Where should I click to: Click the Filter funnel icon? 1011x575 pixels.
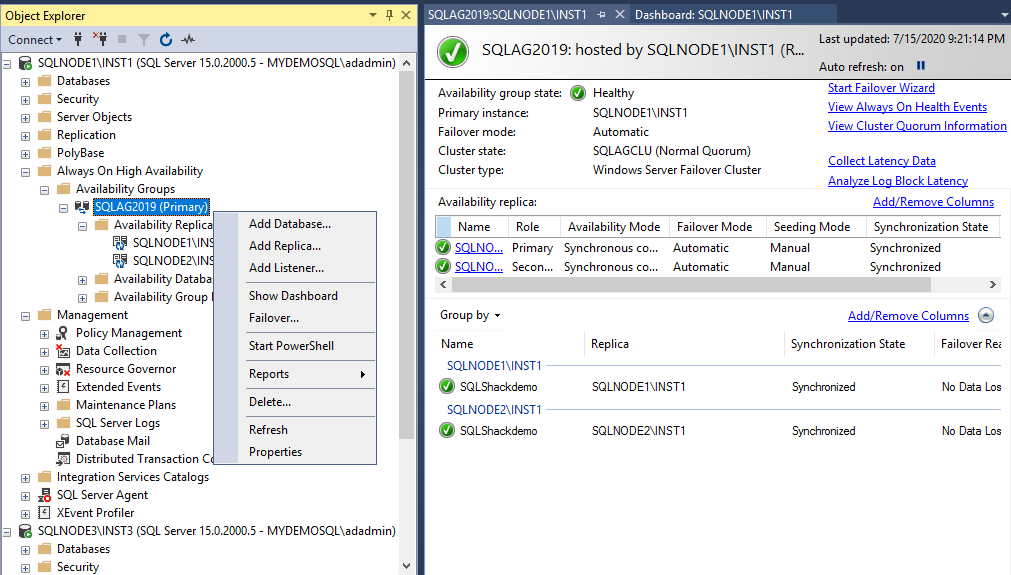[x=144, y=40]
